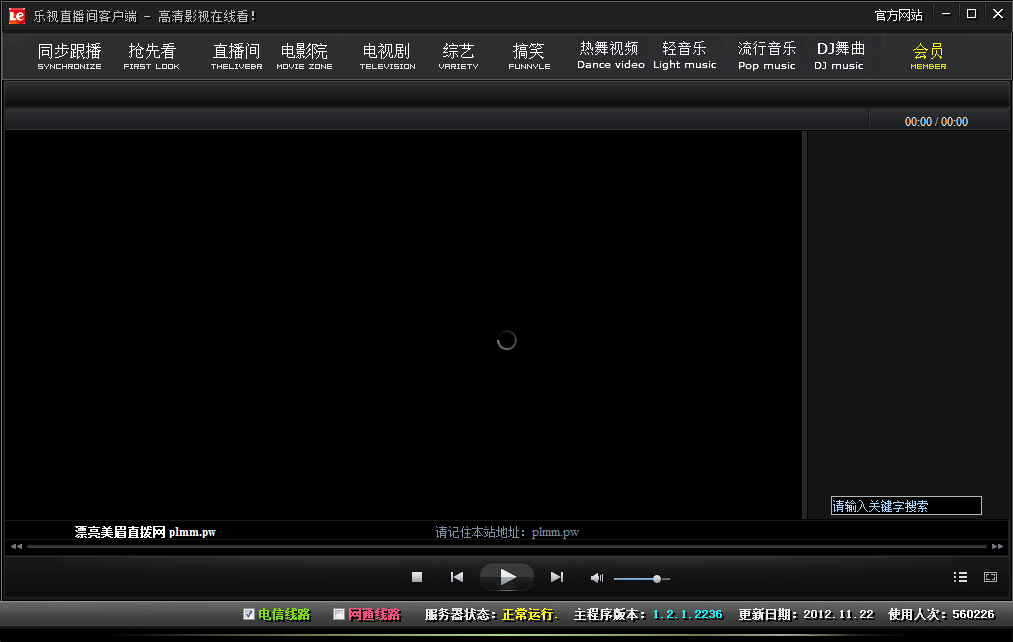Switch to the 电视剧 Television section
This screenshot has width=1013, height=642.
(x=388, y=55)
